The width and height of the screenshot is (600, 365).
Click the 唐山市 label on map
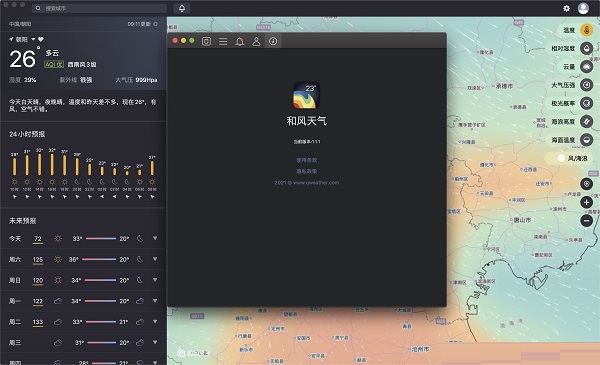point(521,220)
